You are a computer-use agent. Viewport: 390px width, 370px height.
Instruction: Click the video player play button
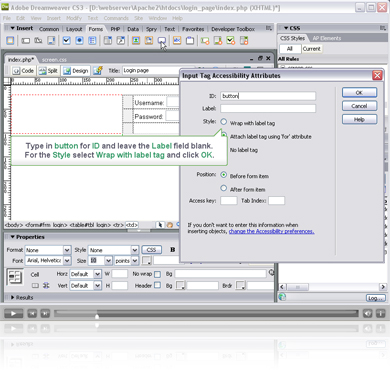coord(13,313)
